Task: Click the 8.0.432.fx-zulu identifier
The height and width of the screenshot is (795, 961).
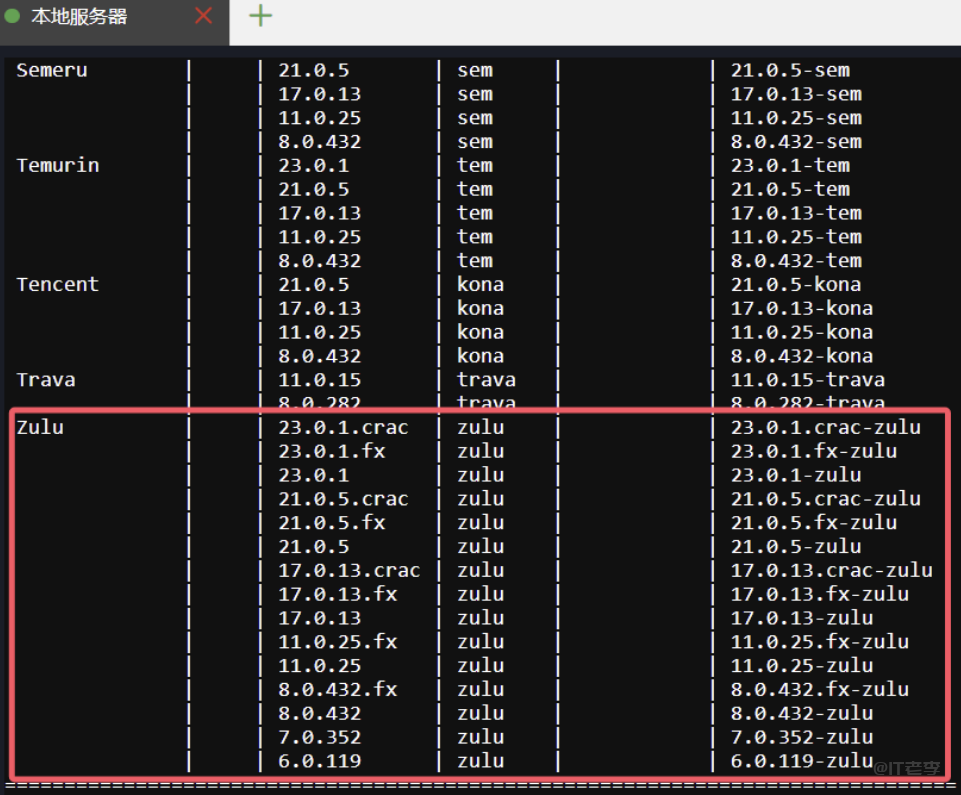Action: pyautogui.click(x=820, y=689)
